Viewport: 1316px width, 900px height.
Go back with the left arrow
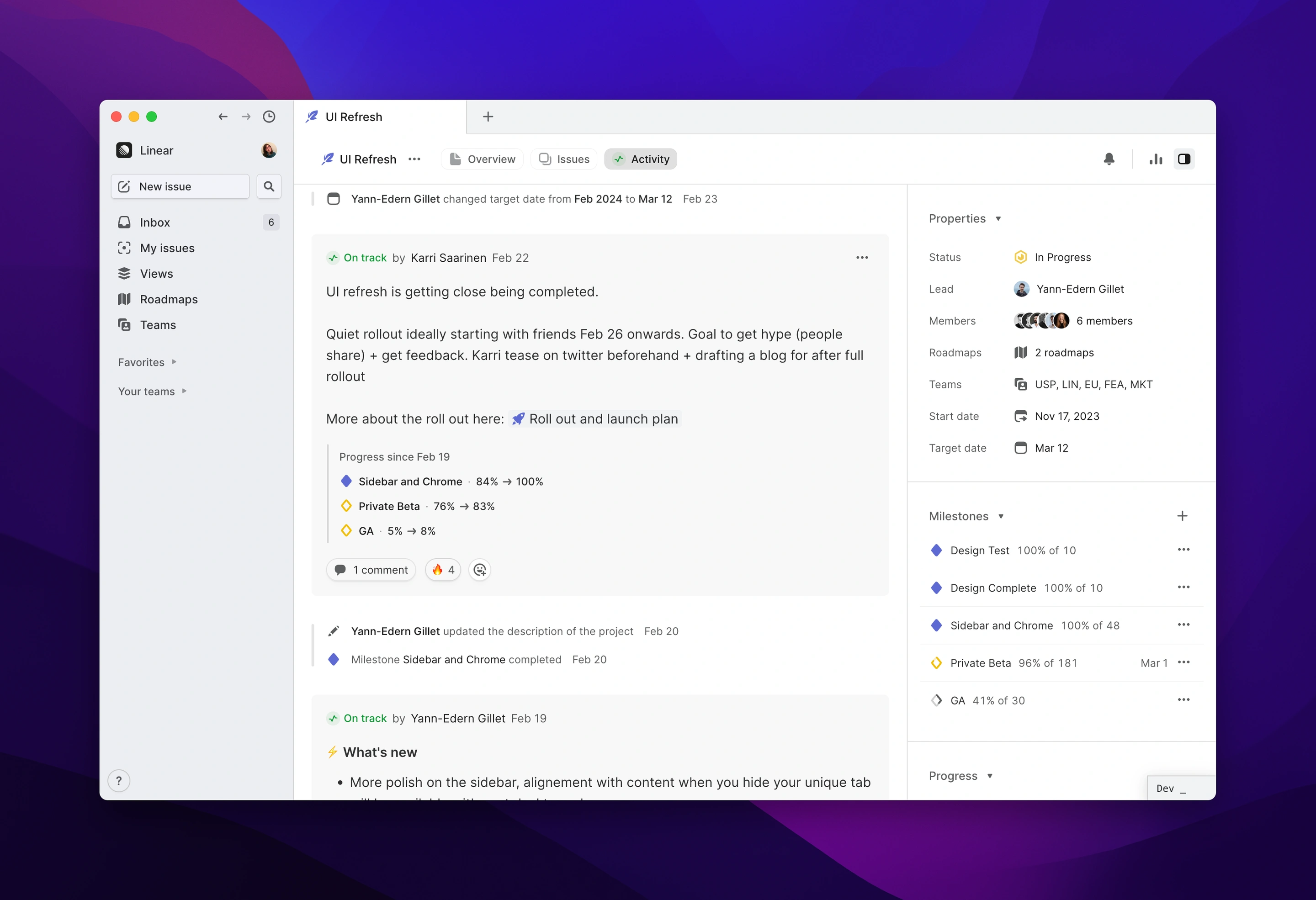click(x=223, y=116)
